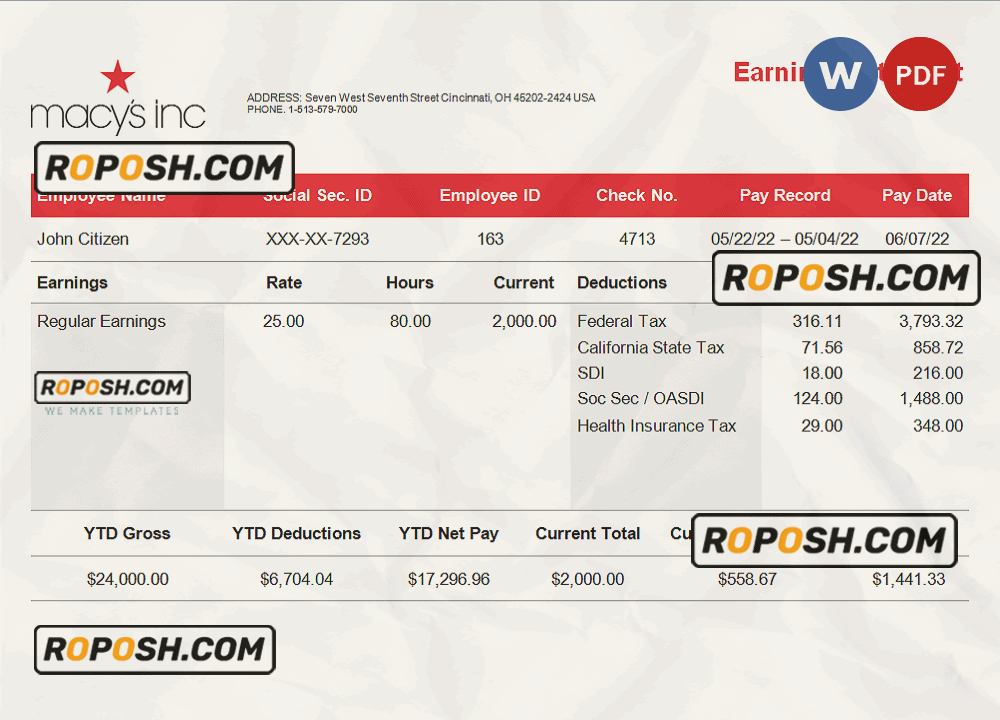Click the Macy's red star logo

(119, 77)
